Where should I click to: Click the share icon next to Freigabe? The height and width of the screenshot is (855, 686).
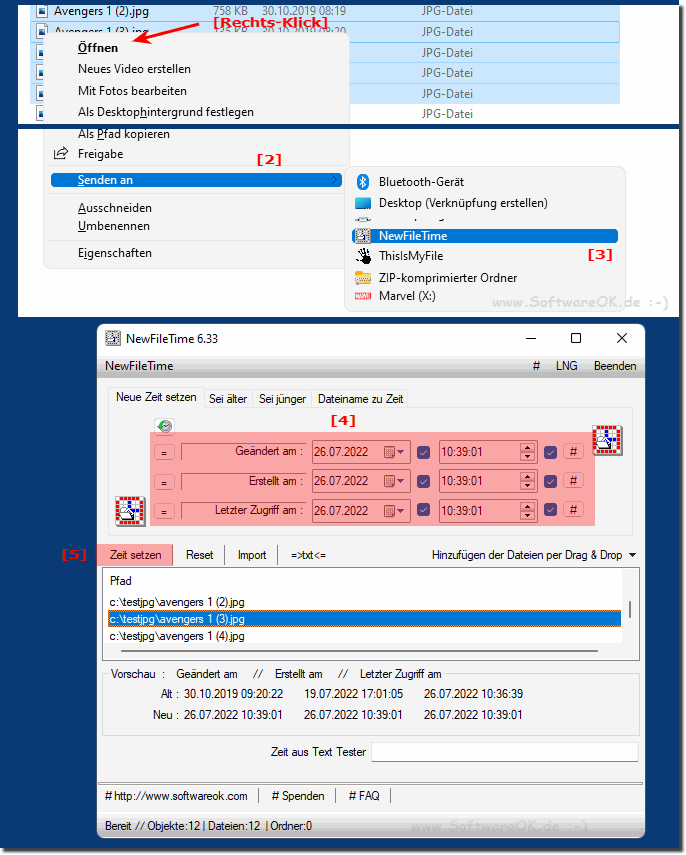pos(61,154)
